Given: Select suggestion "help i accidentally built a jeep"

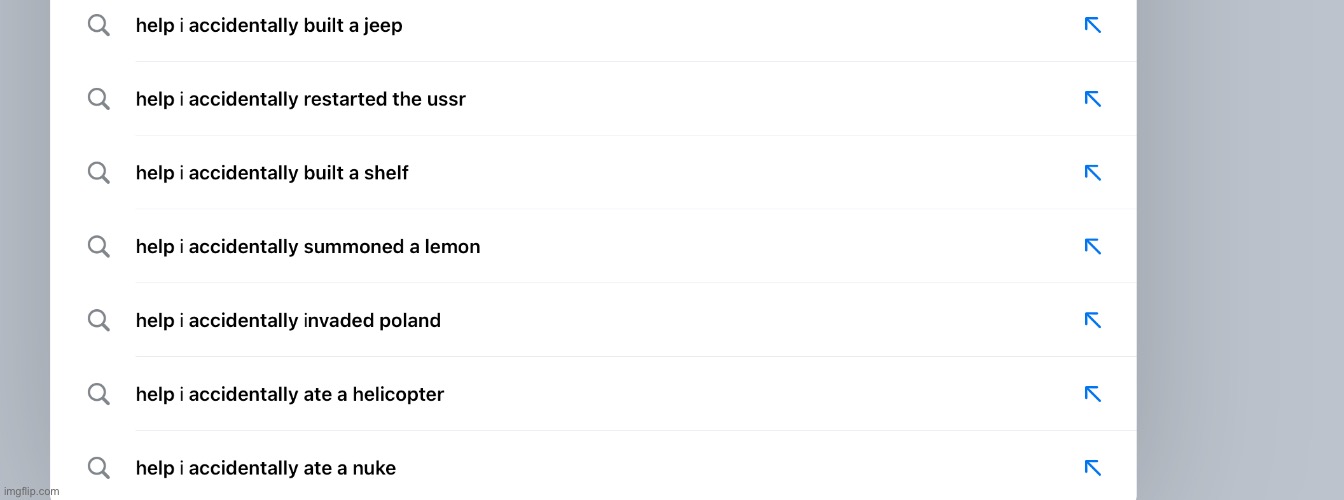Looking at the screenshot, I should pyautogui.click(x=593, y=25).
